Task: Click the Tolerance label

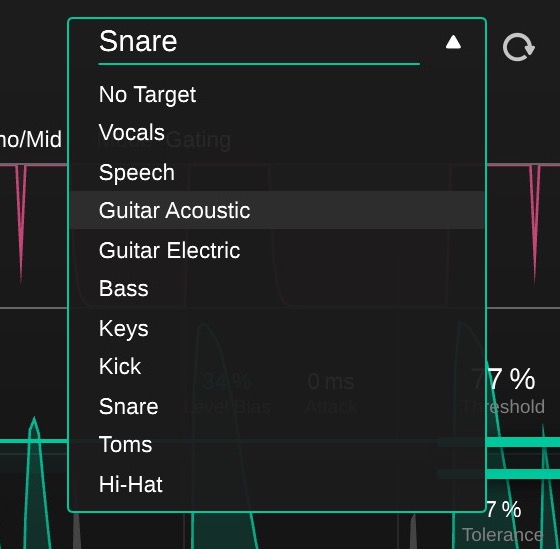Action: [x=503, y=535]
